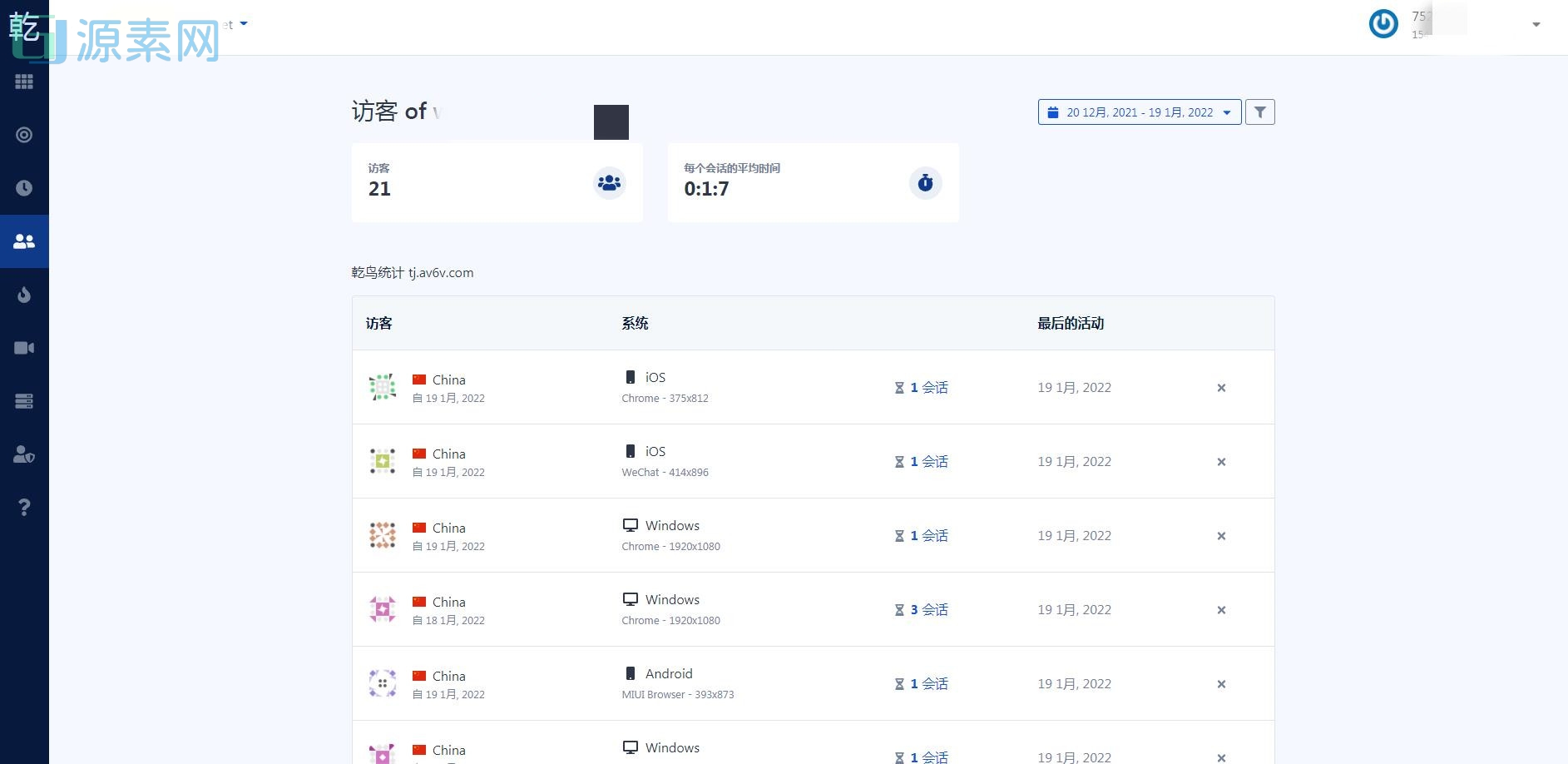The height and width of the screenshot is (764, 1568).
Task: Click the blue power logout icon at top right
Action: click(1383, 24)
